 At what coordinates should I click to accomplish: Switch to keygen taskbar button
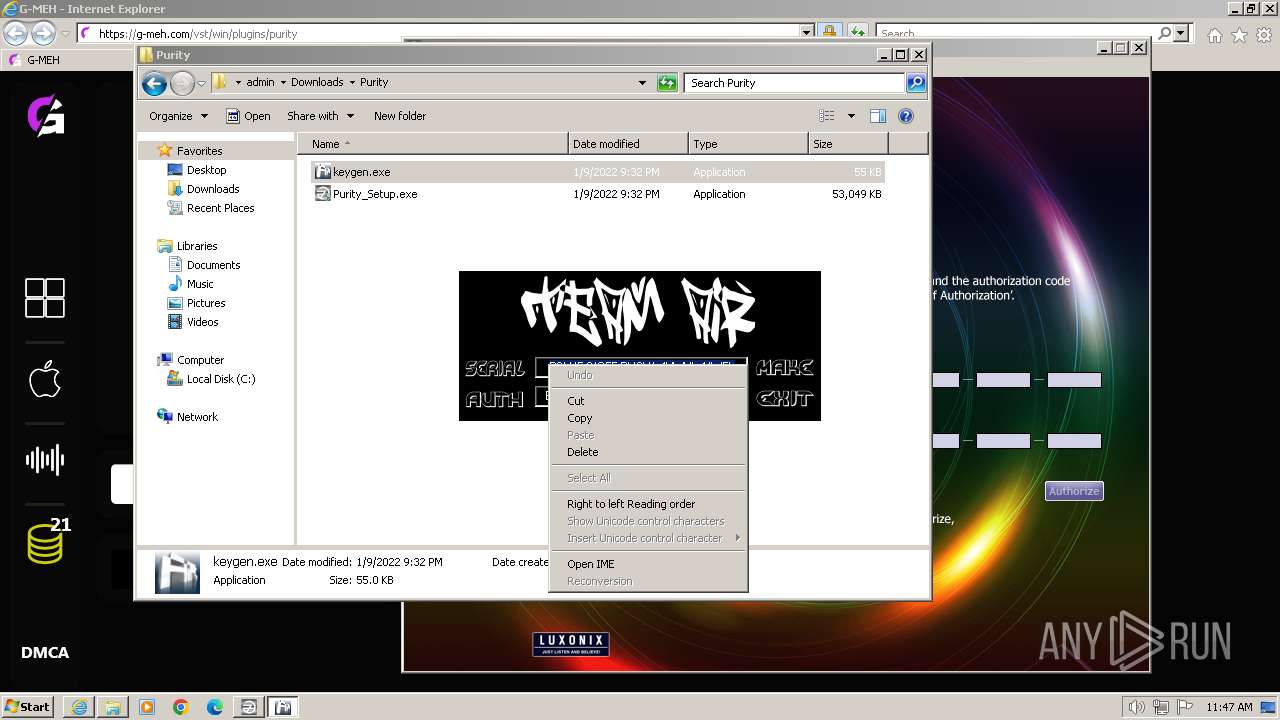point(283,707)
